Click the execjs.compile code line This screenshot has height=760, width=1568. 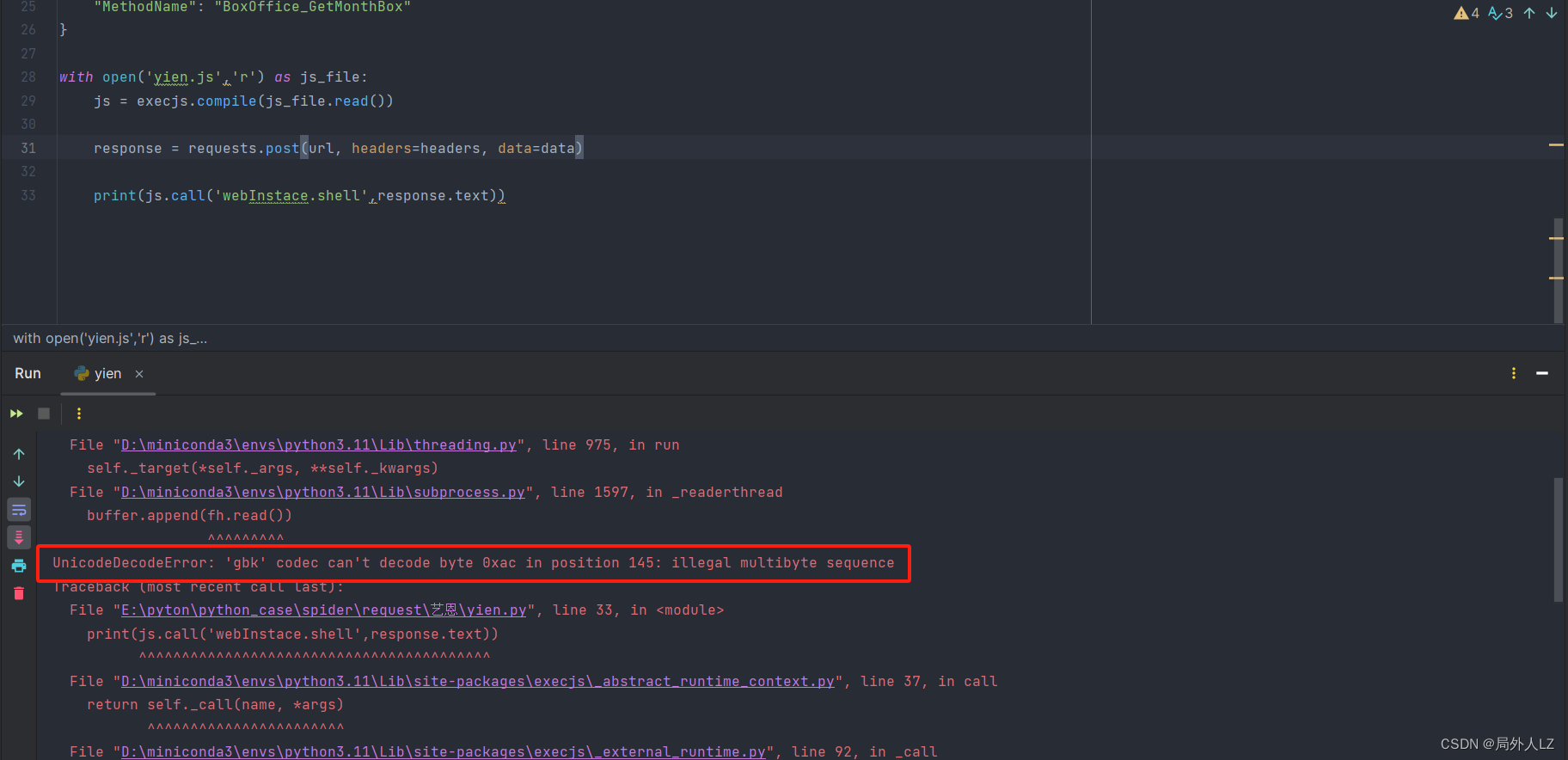click(243, 101)
